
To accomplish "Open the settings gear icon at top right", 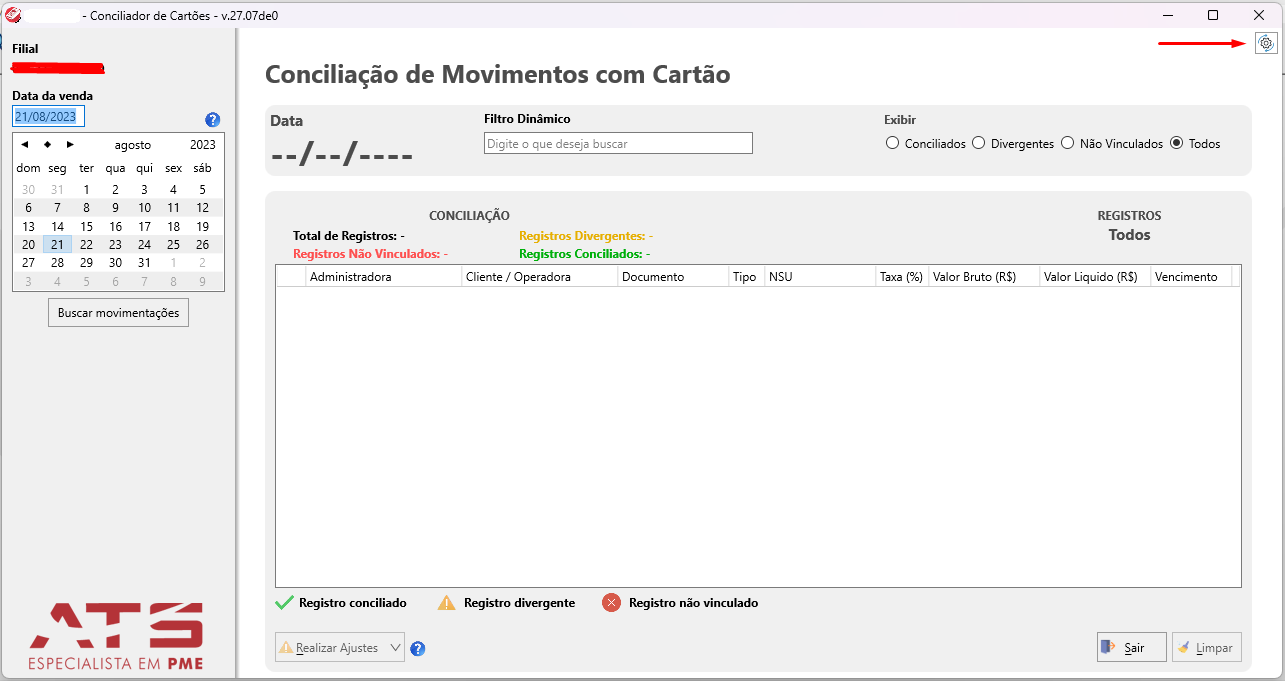I will (x=1266, y=43).
